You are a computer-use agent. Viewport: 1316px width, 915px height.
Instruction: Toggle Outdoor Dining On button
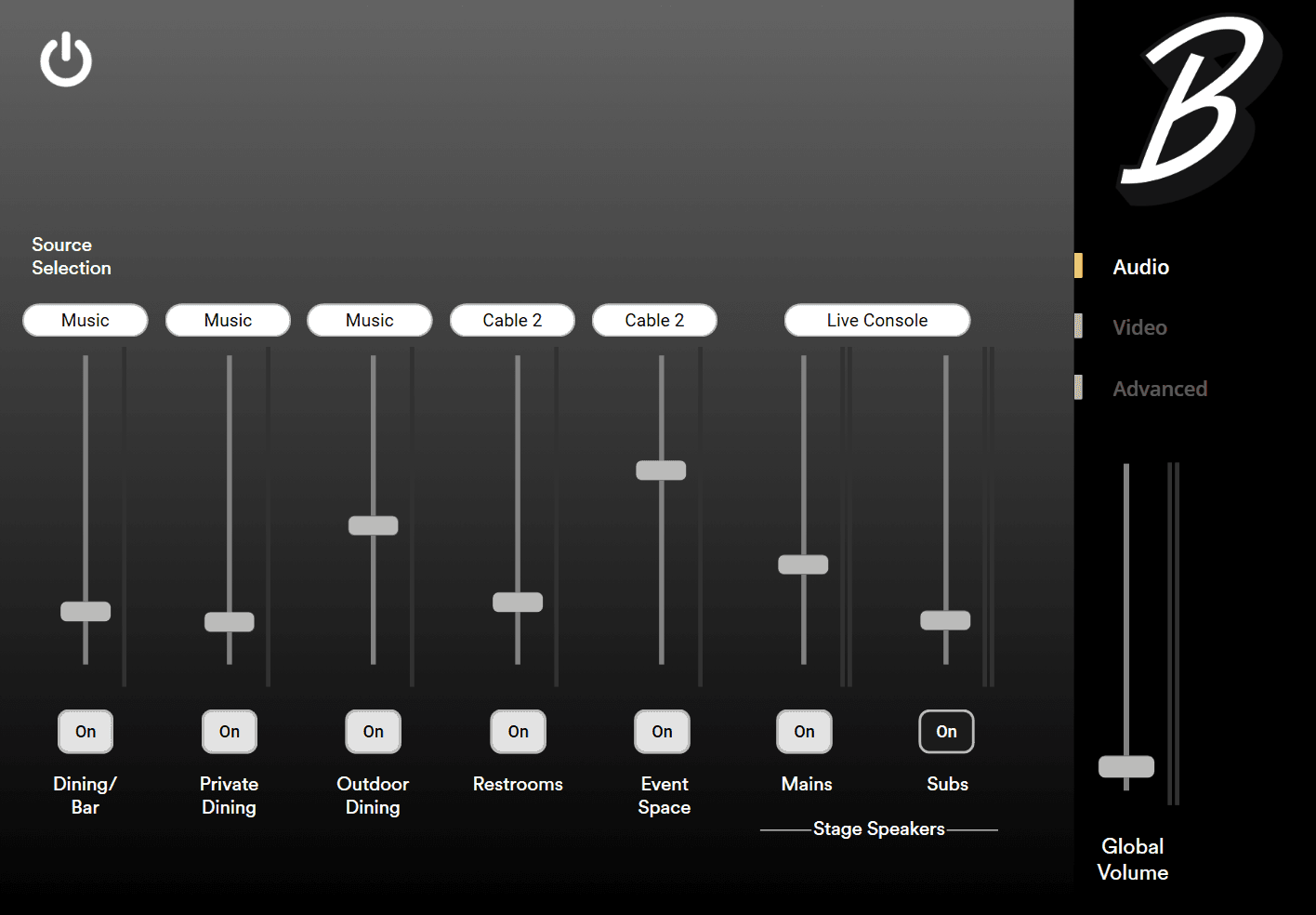point(374,732)
